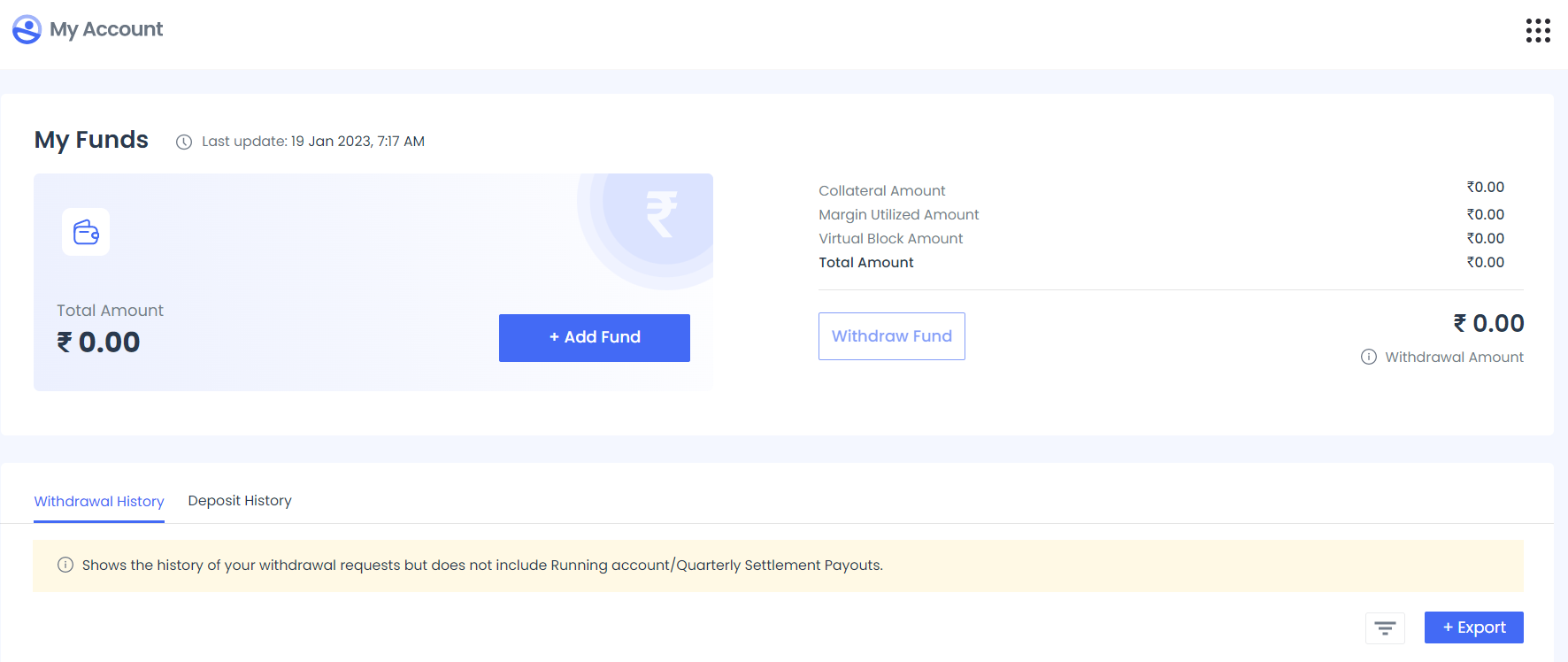Viewport: 1568px width, 662px height.
Task: Click the Collateral Amount label
Action: [x=882, y=190]
